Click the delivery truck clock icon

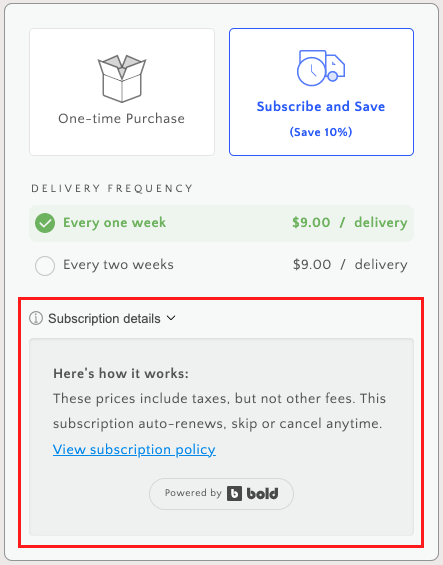(x=321, y=68)
